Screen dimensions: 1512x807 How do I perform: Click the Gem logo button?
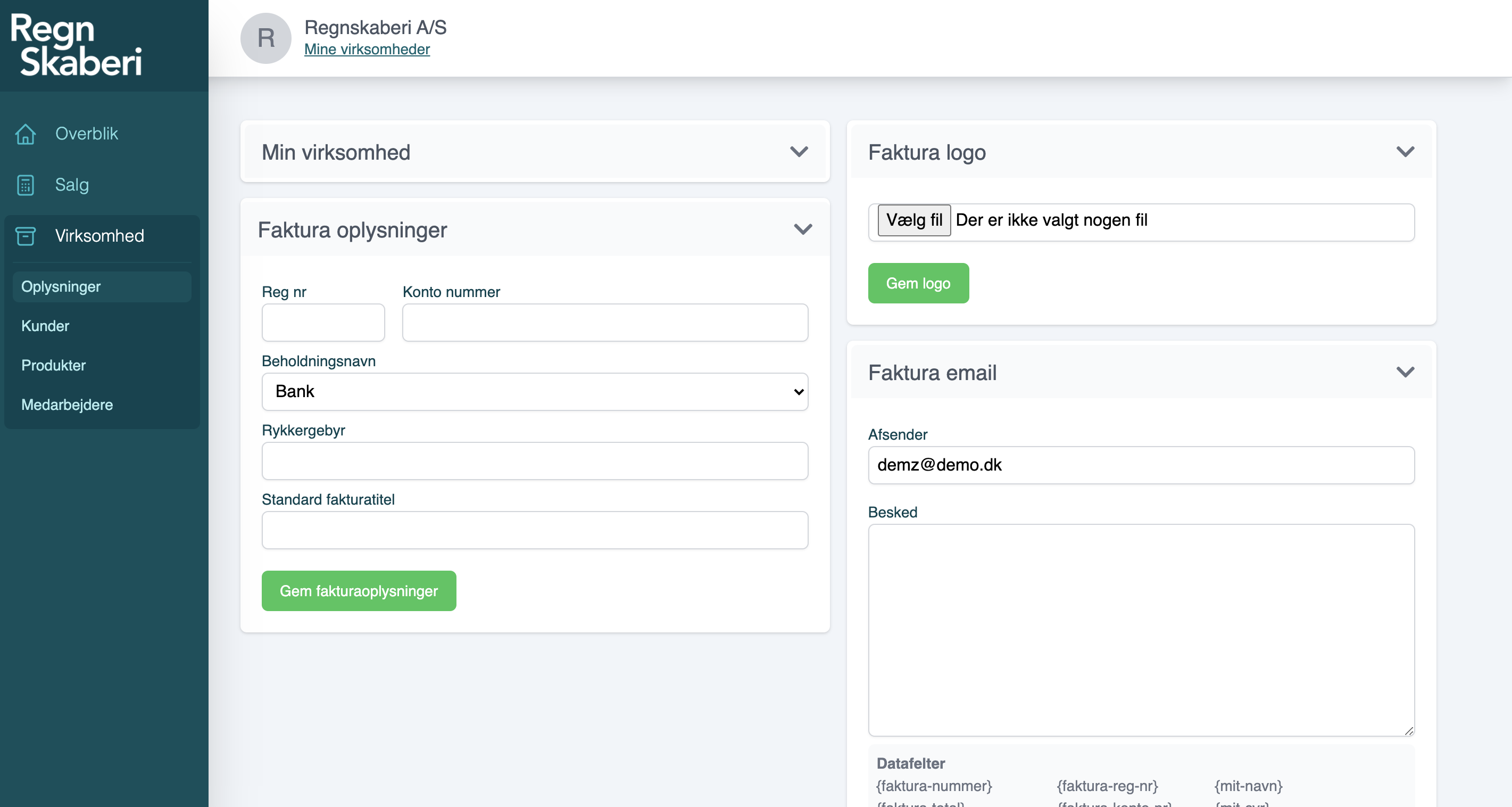918,283
